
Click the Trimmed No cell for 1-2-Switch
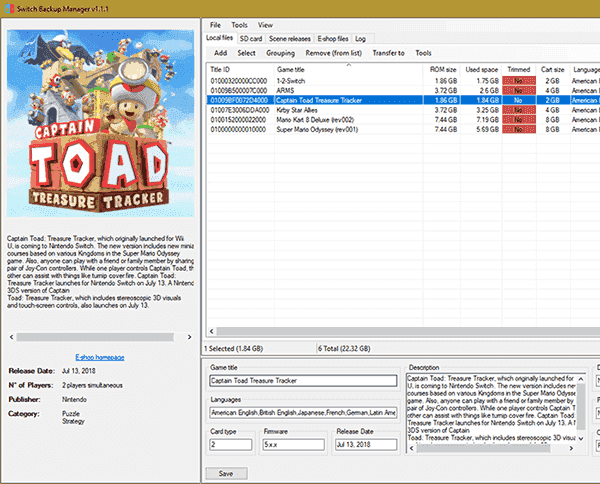pyautogui.click(x=519, y=81)
